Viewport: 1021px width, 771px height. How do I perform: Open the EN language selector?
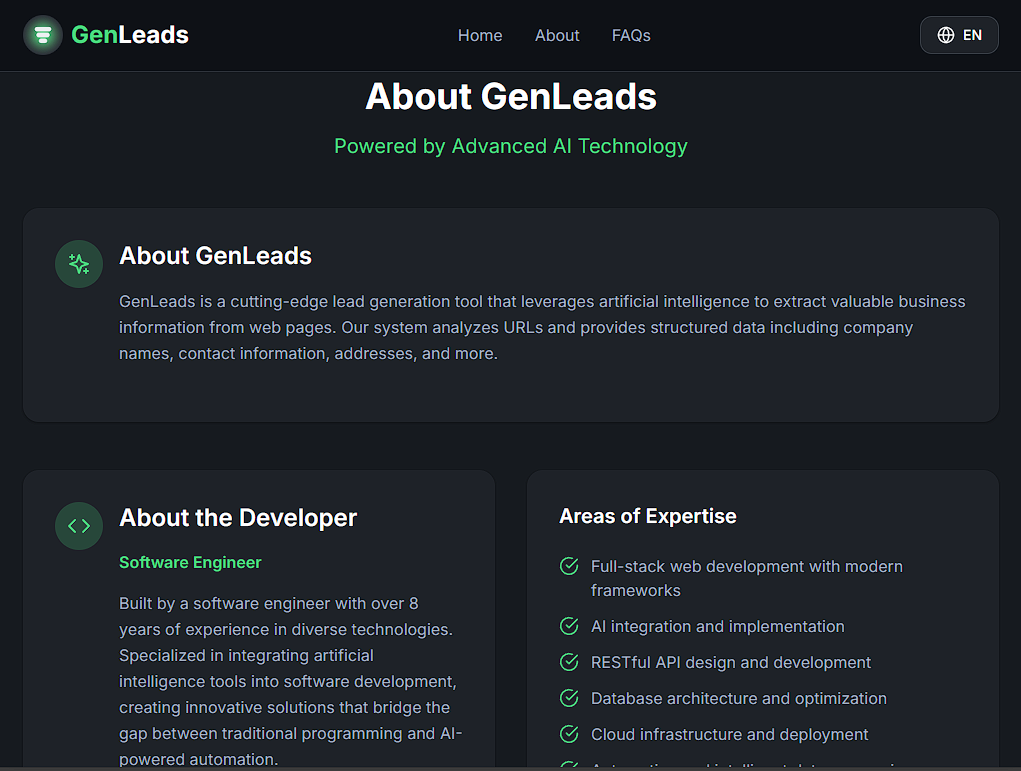point(958,35)
